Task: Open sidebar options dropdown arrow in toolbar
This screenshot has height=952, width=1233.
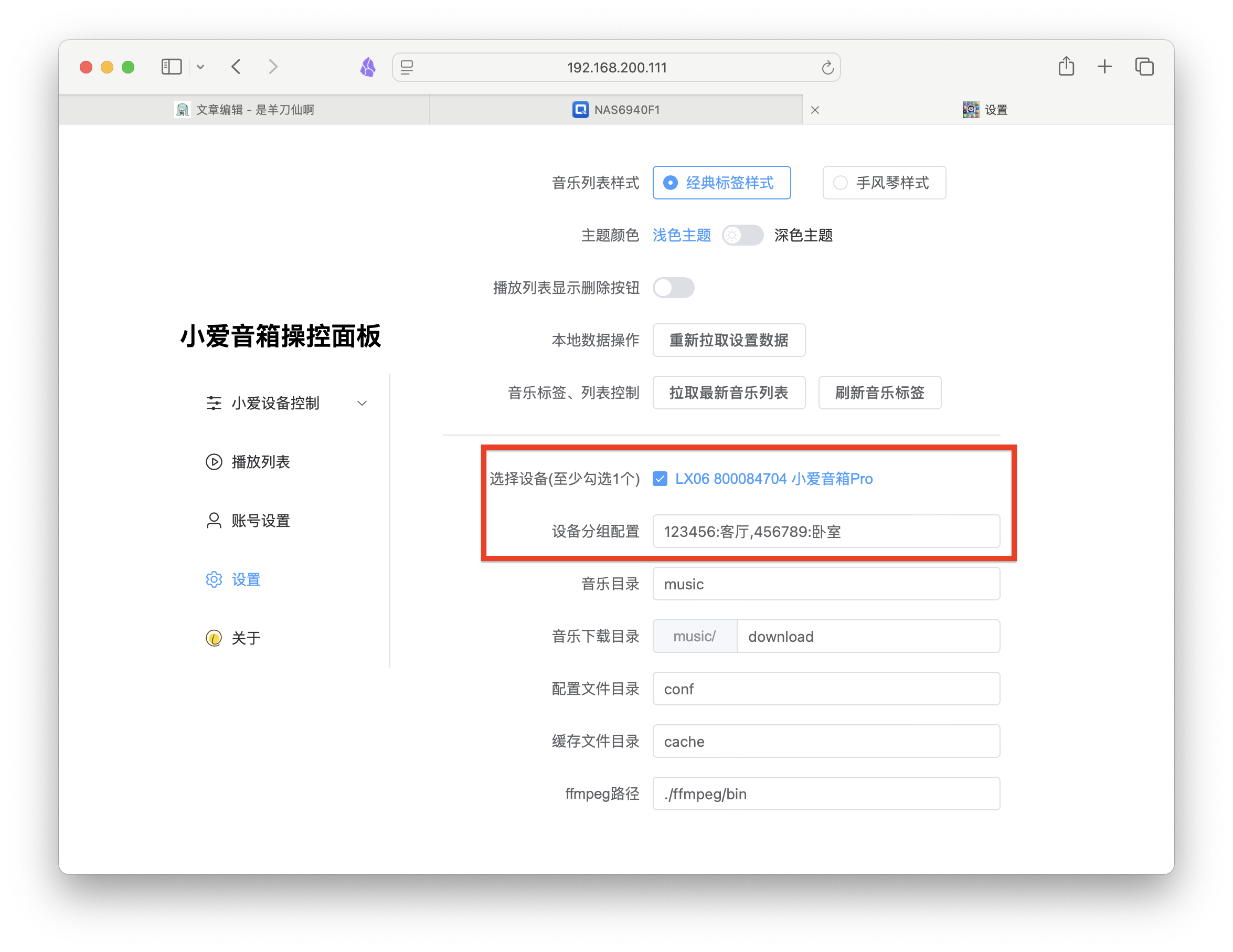Action: pyautogui.click(x=200, y=67)
